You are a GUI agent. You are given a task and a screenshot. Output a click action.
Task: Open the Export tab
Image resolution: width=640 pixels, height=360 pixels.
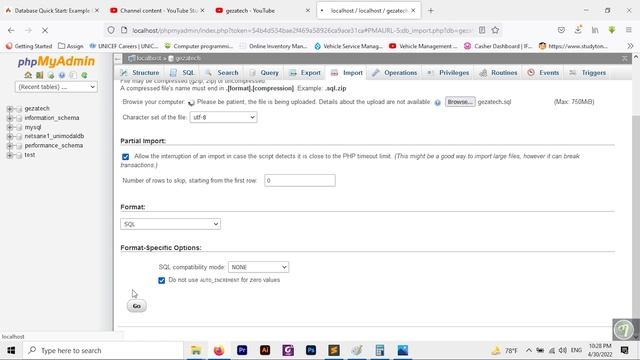tap(305, 73)
